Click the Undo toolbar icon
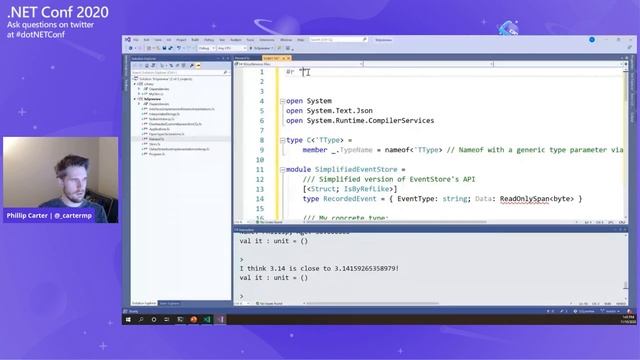 click(x=179, y=48)
